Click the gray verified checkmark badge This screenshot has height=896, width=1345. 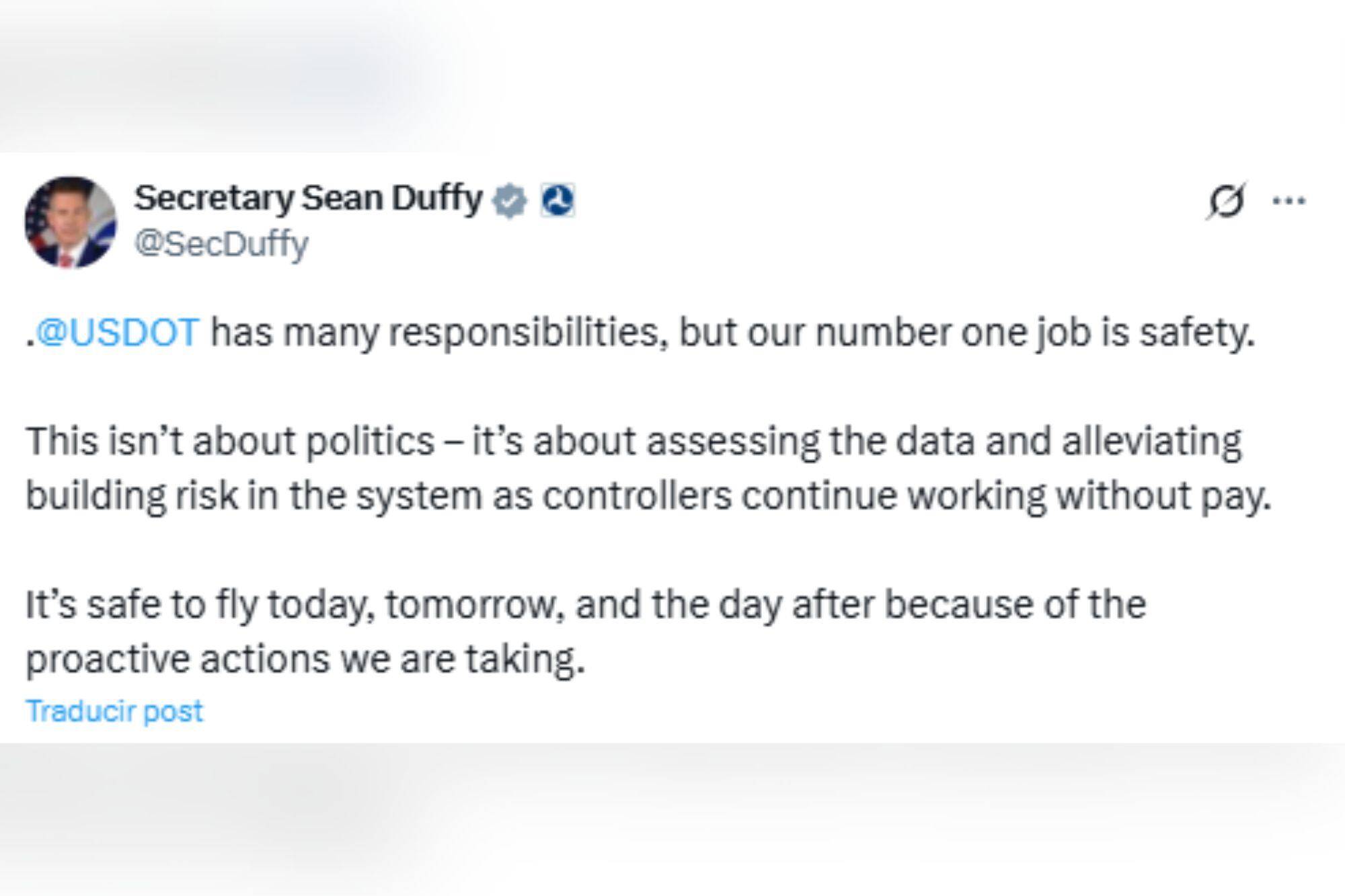tap(510, 200)
